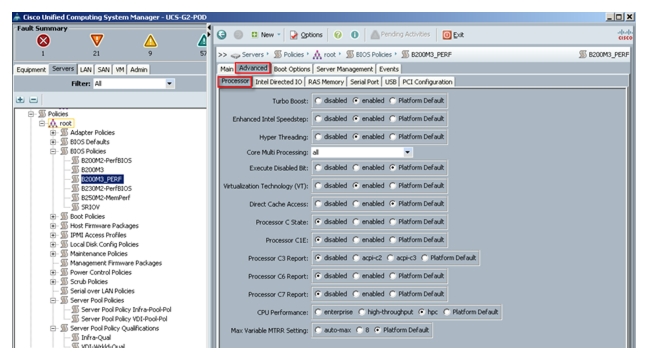Set Processor C State to enabled
This screenshot has width=649, height=361.
[356, 222]
